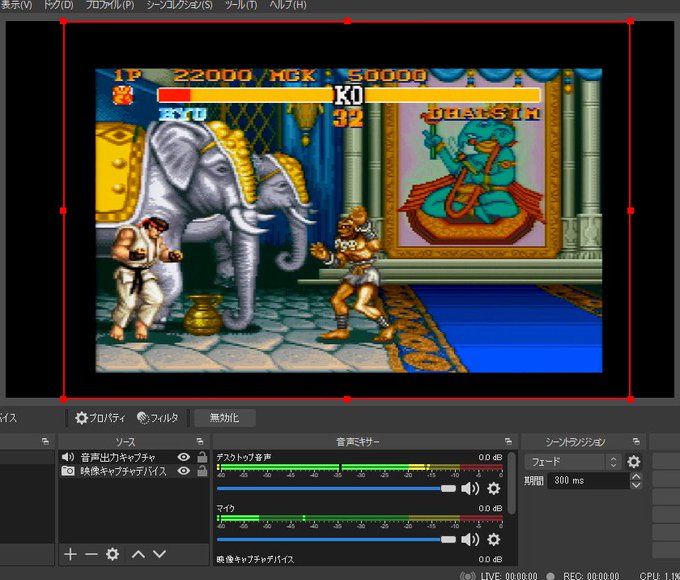Pop out the ソース dock panel

point(200,442)
